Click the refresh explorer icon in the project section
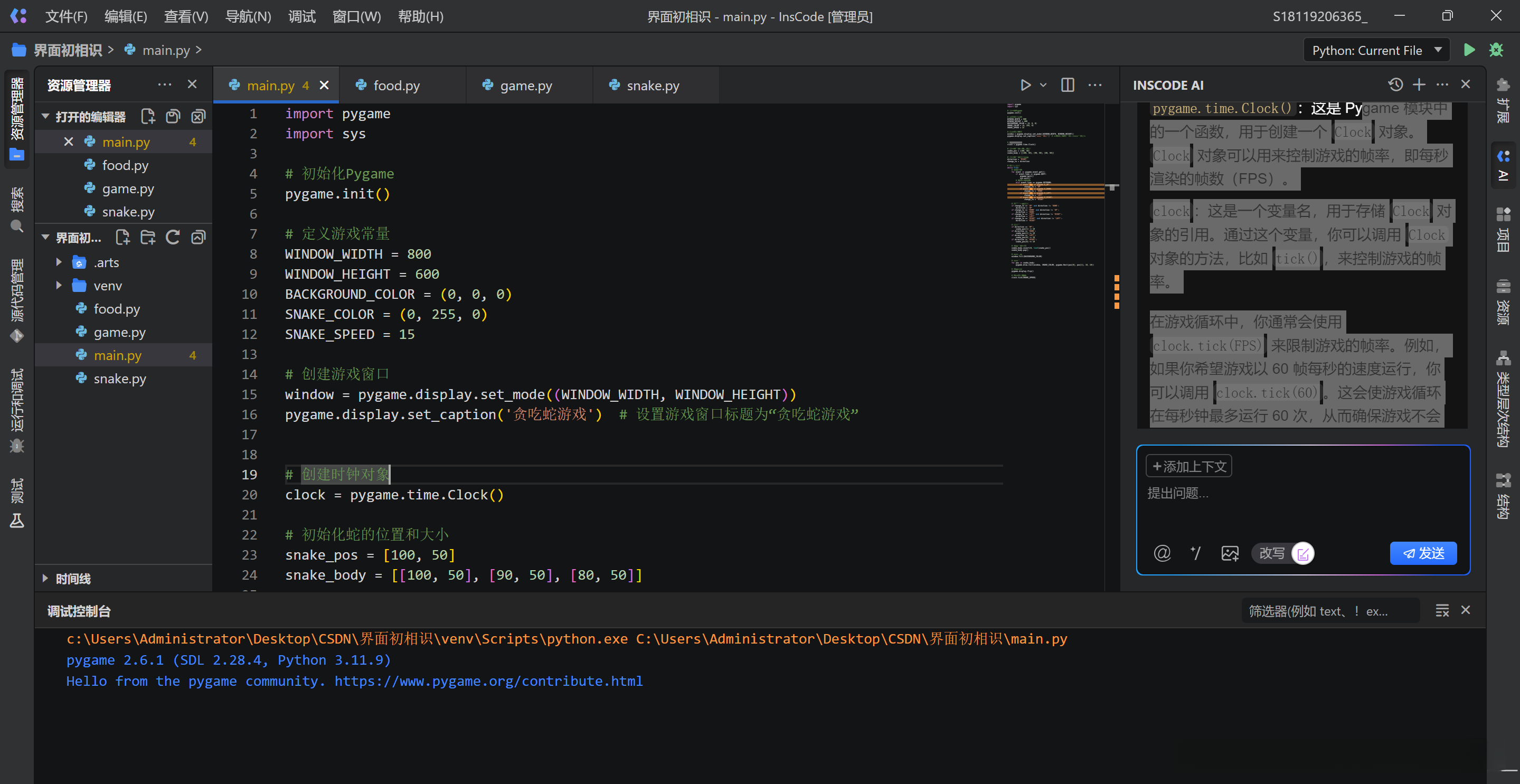The image size is (1520, 784). (172, 237)
